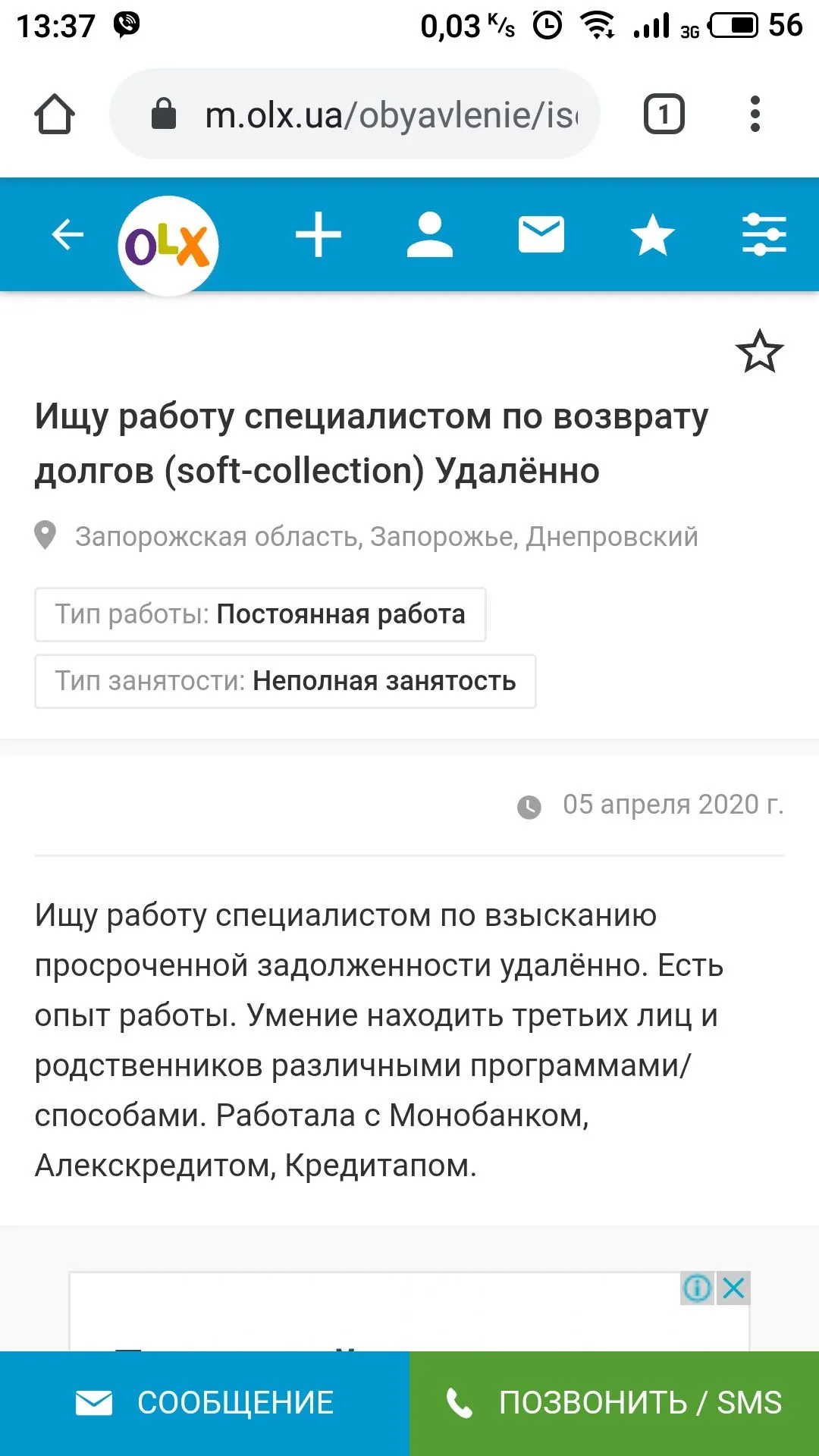Tap the СООБЩЕНИЕ button

205,1403
